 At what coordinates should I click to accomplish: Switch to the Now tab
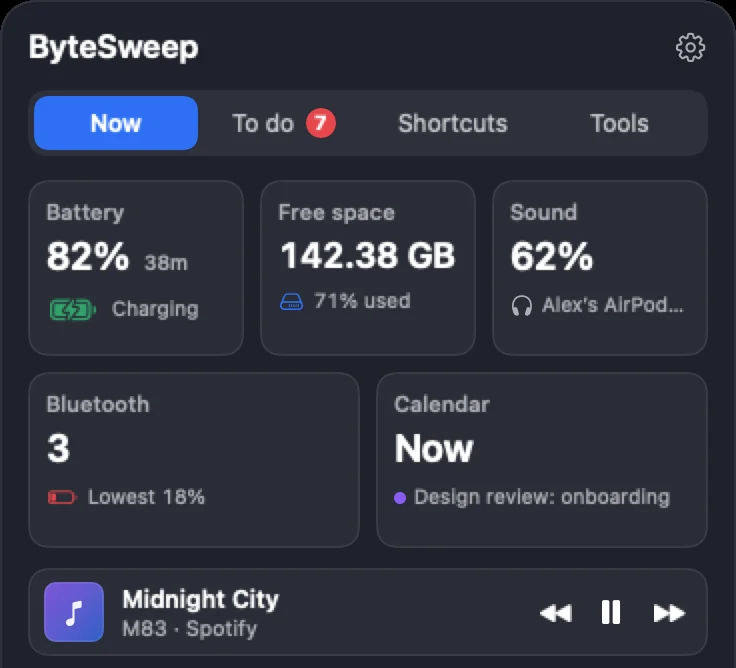point(116,123)
